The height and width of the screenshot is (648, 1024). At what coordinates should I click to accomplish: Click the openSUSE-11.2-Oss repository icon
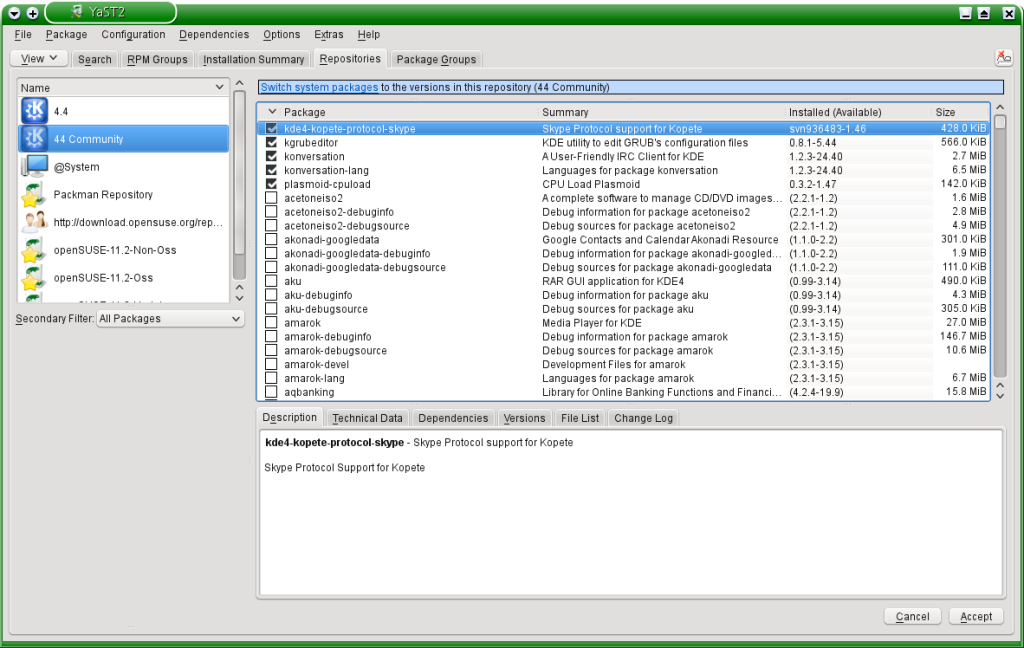34,278
